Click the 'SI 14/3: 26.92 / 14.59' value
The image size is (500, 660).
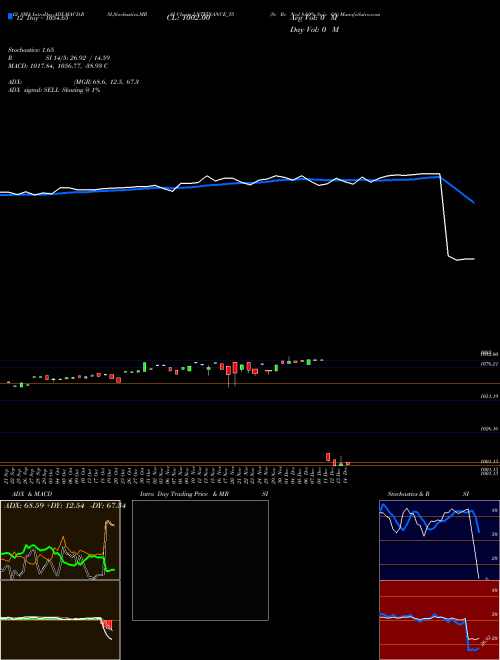78,58
